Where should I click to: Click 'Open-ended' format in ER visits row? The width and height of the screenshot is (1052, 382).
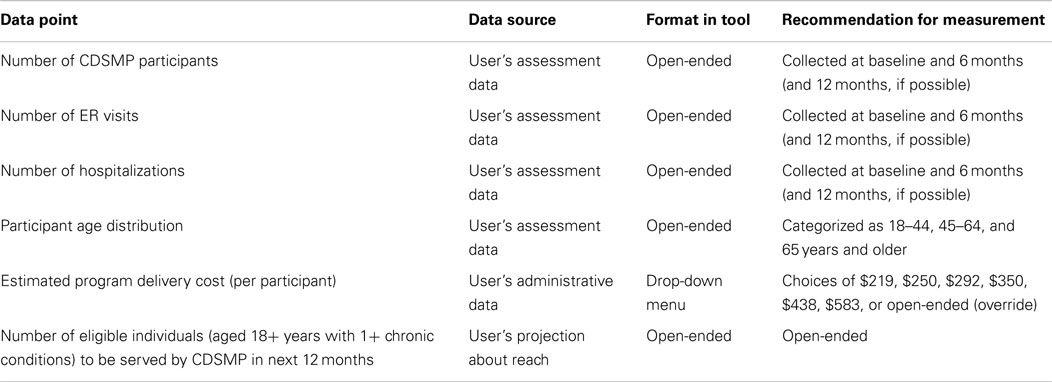689,115
